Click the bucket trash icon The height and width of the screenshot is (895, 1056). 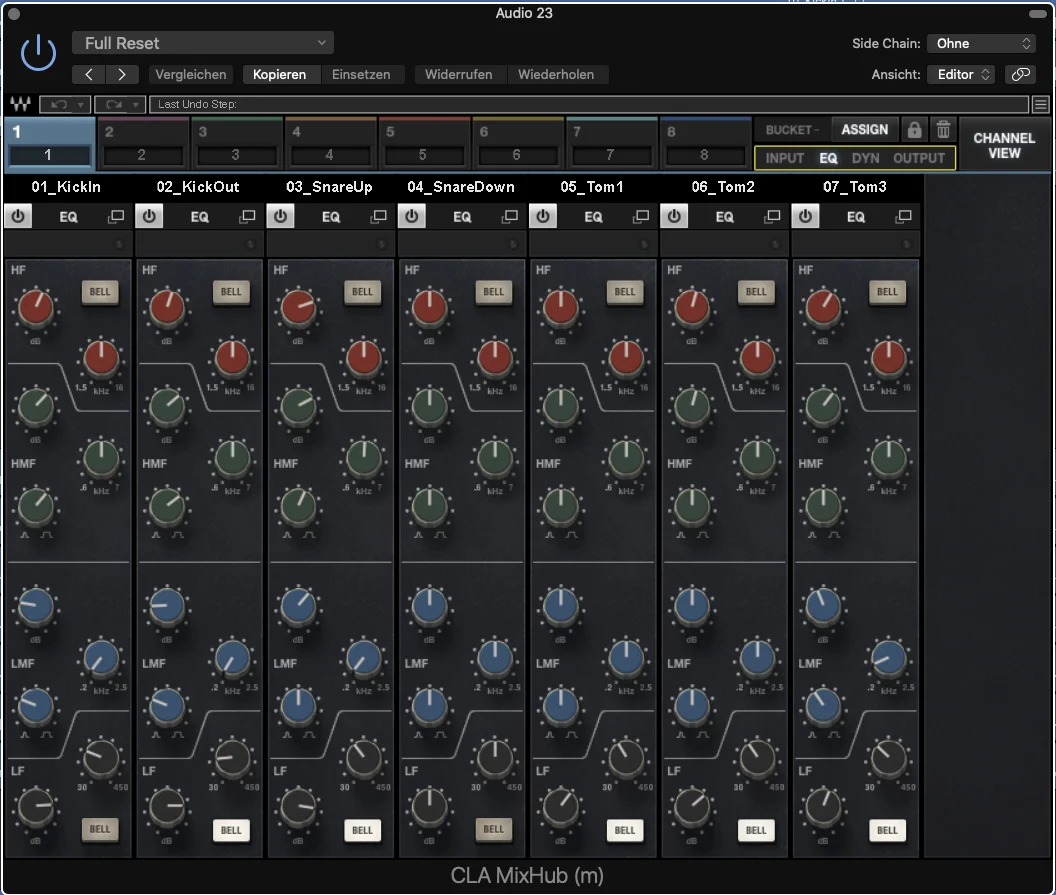click(943, 129)
